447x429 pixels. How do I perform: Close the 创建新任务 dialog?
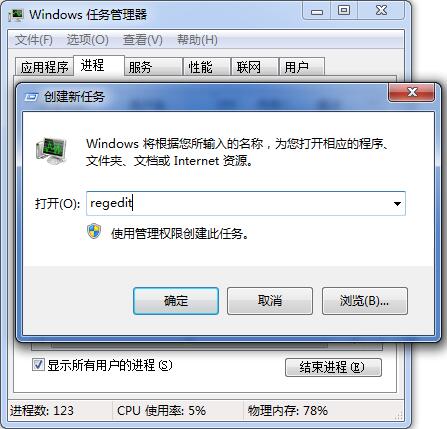[x=412, y=92]
